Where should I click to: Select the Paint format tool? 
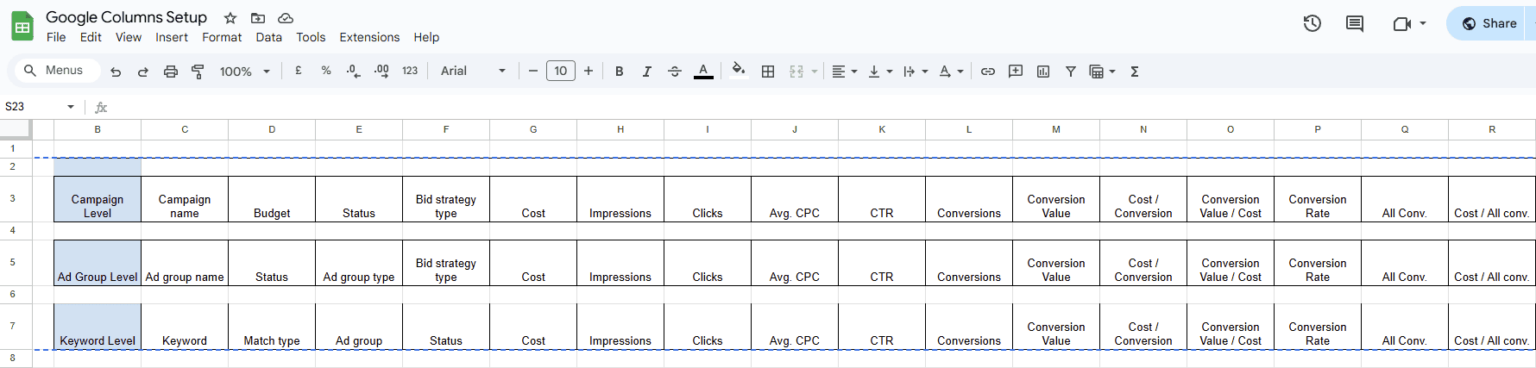197,71
